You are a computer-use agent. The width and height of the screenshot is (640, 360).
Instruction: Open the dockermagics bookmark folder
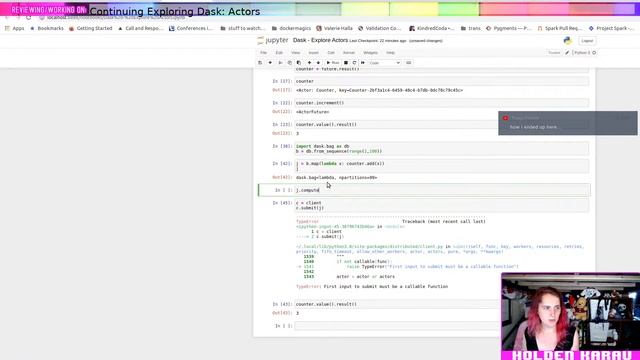pos(291,28)
